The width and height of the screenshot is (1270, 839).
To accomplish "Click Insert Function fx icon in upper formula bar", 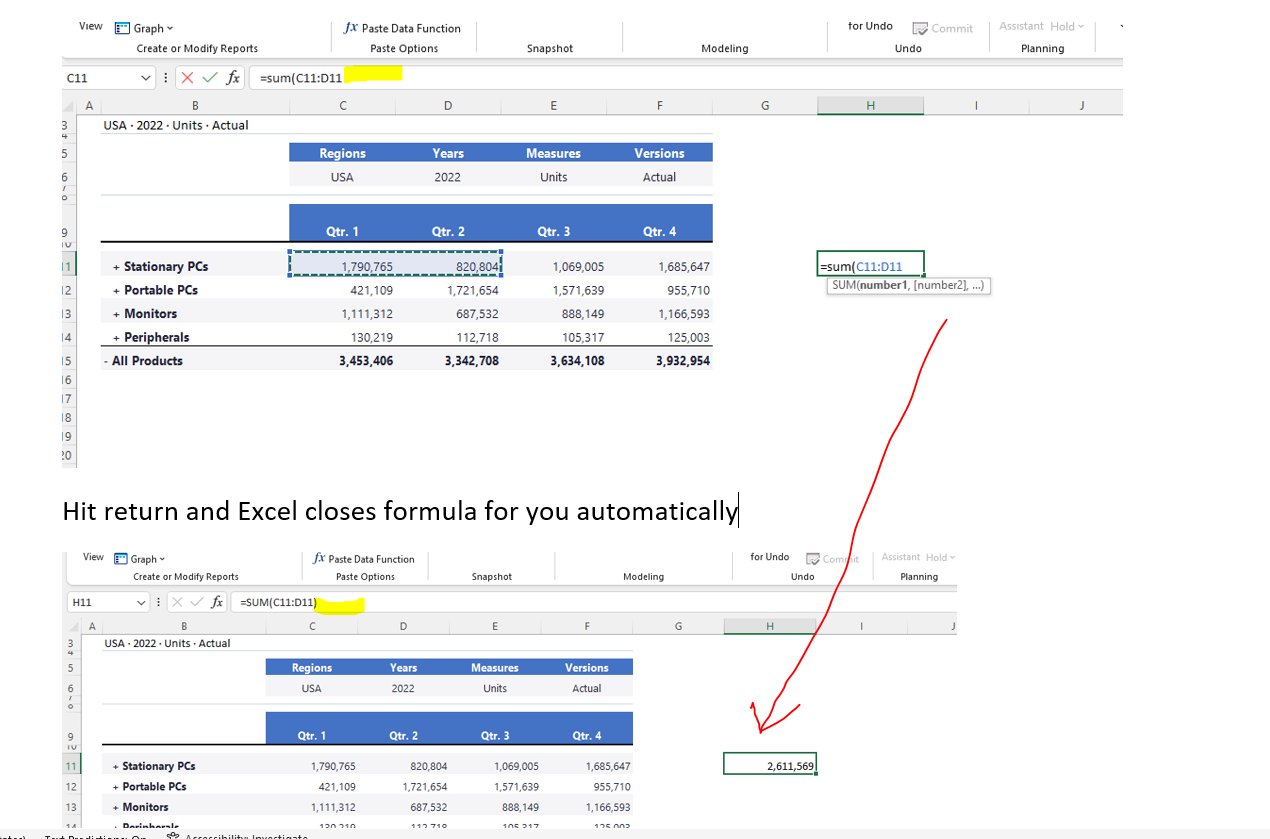I will click(232, 78).
